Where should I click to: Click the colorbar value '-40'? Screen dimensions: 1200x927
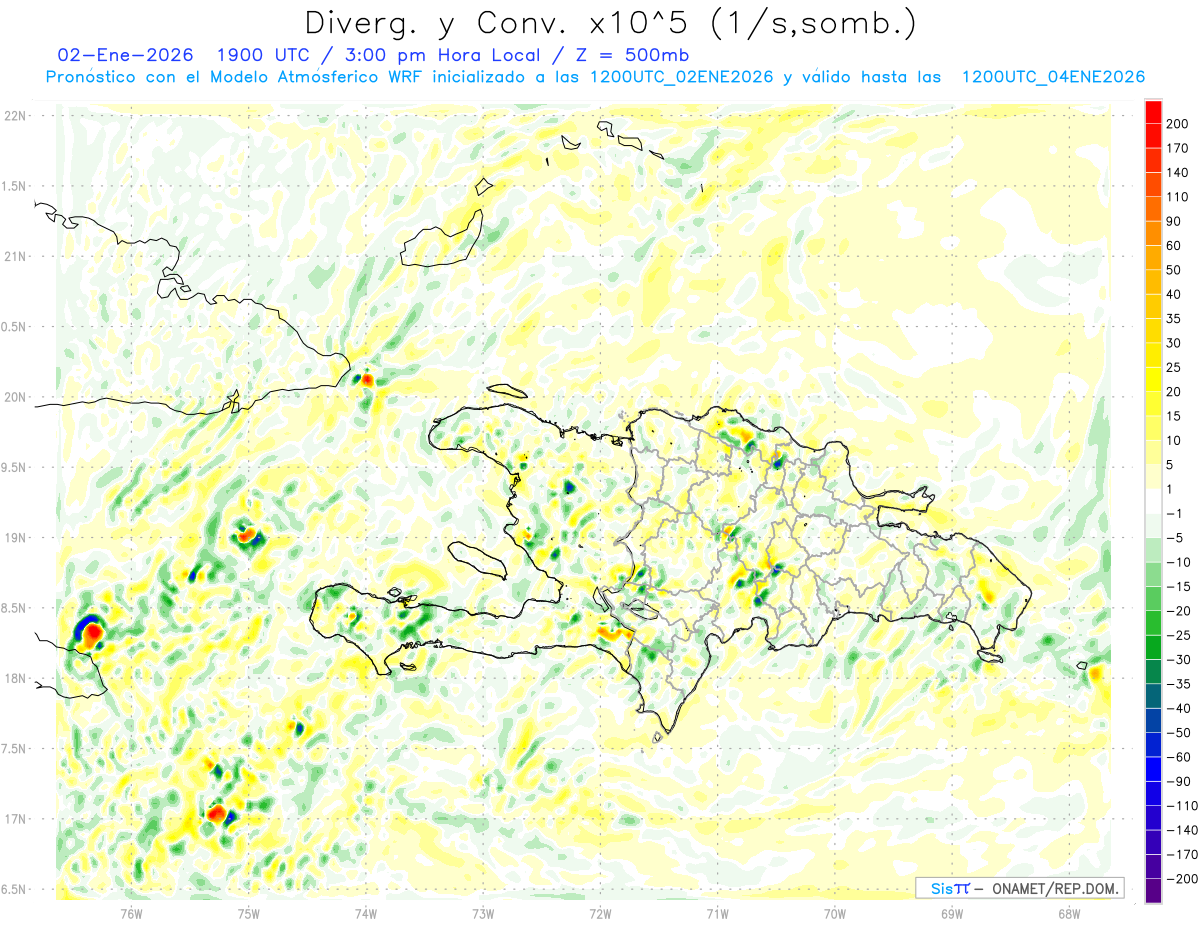(1178, 709)
